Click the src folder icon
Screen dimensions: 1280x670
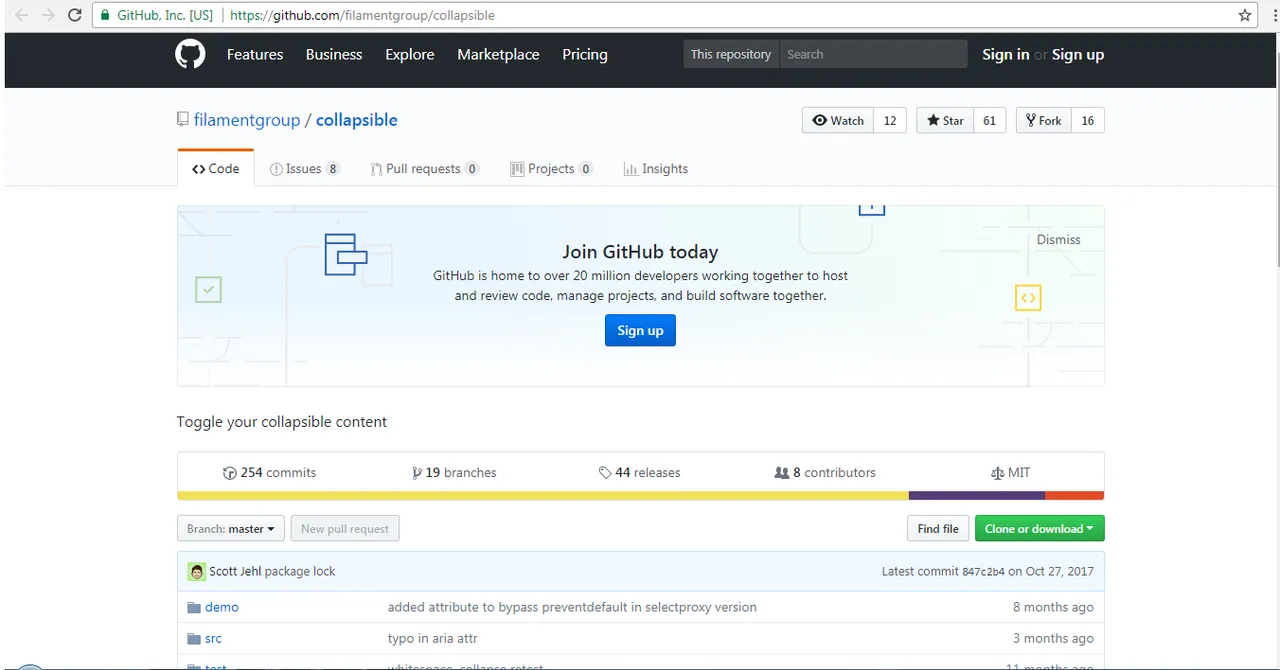tap(194, 638)
